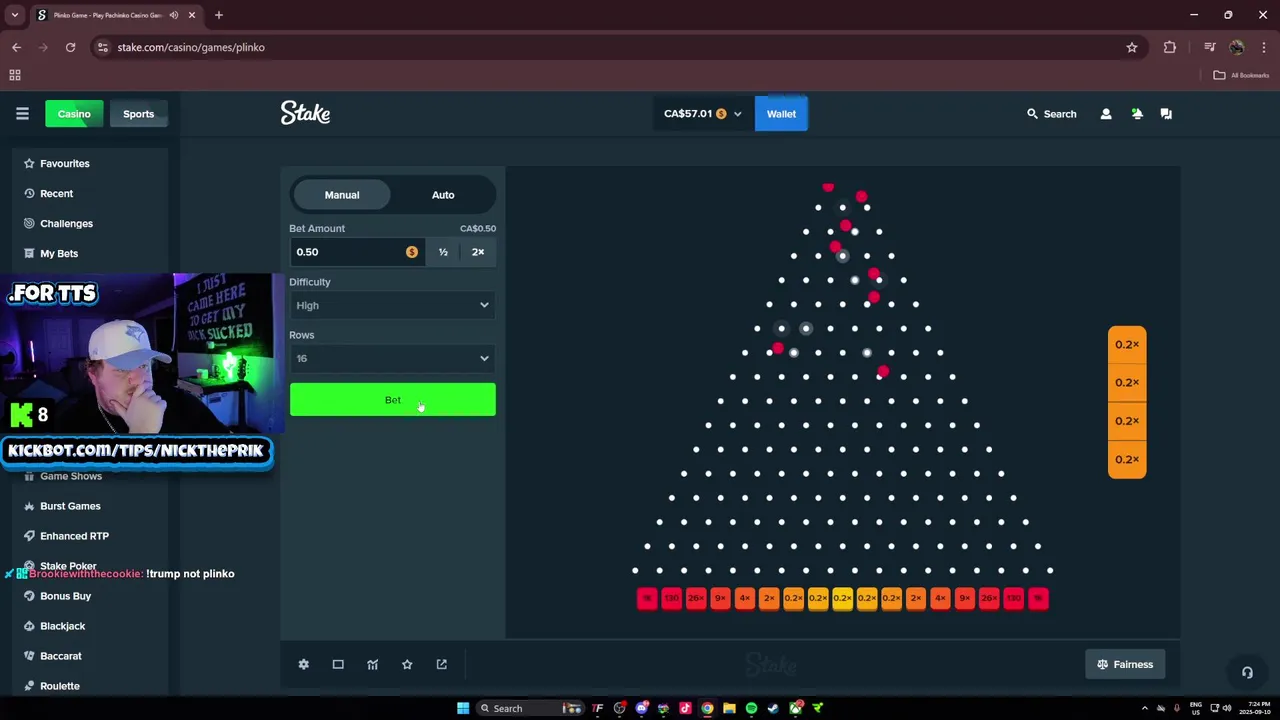Click the Stake logo
The image size is (1280, 720).
[x=305, y=113]
